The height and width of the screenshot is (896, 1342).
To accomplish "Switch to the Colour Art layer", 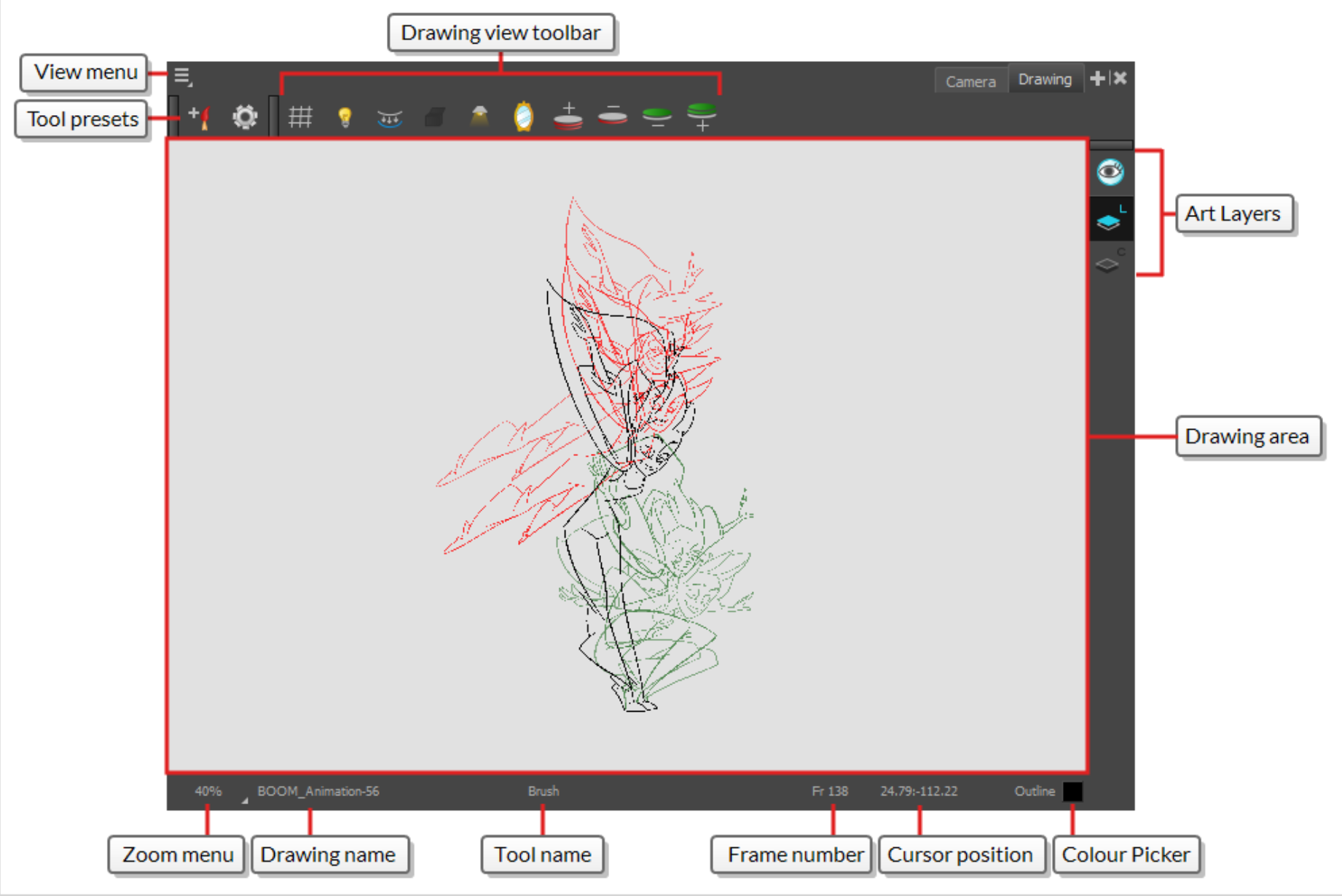I will click(1109, 264).
